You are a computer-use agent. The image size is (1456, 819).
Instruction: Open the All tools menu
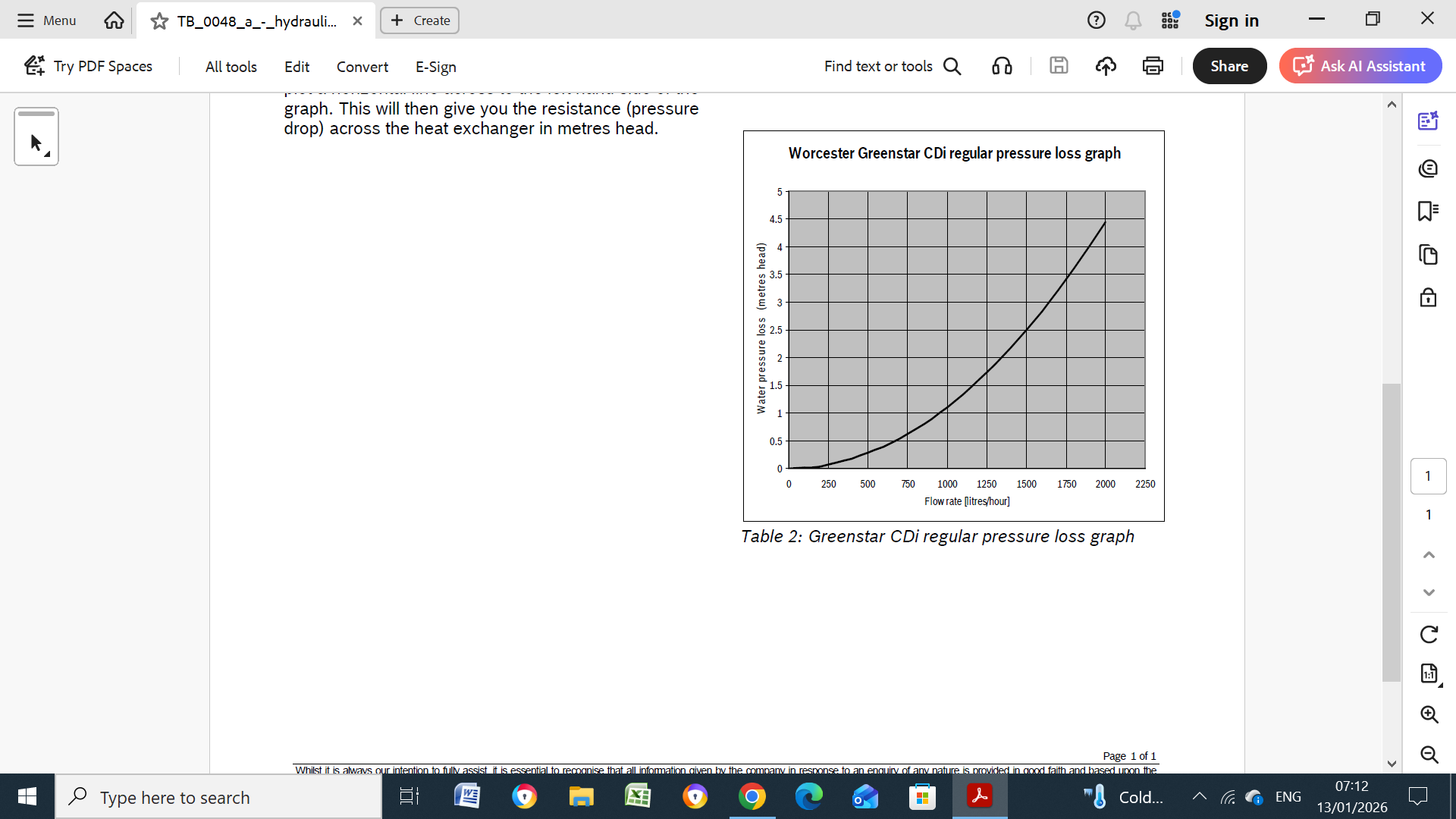coord(231,67)
